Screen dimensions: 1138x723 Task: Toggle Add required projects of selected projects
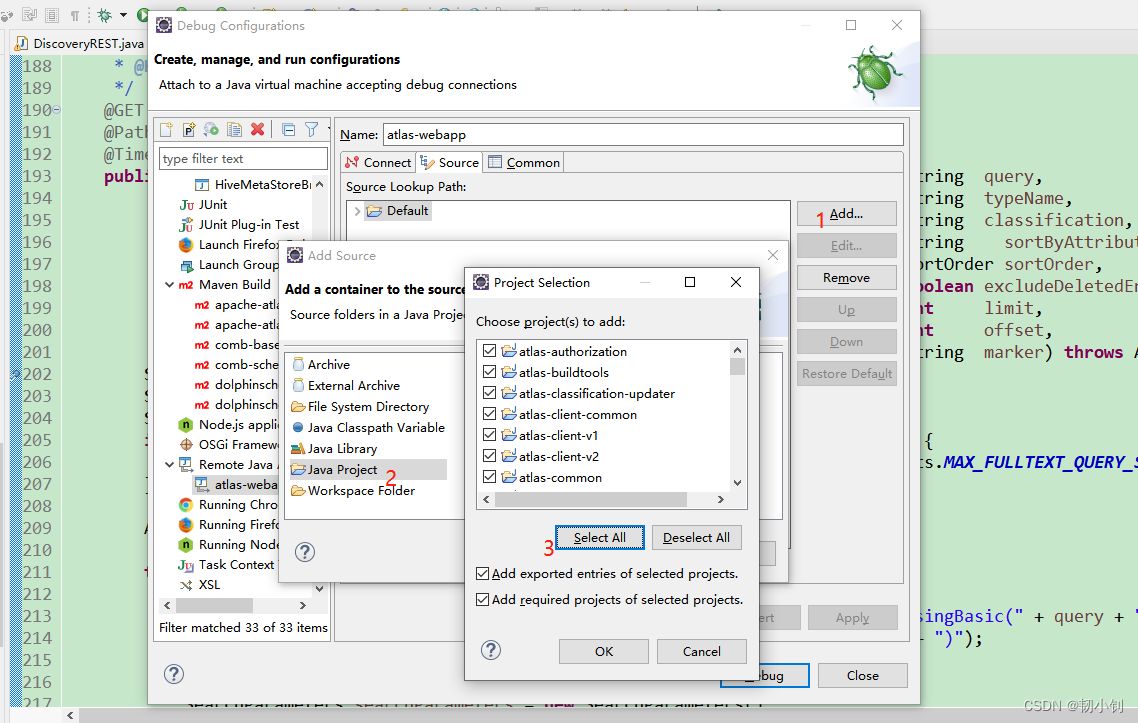pos(482,600)
